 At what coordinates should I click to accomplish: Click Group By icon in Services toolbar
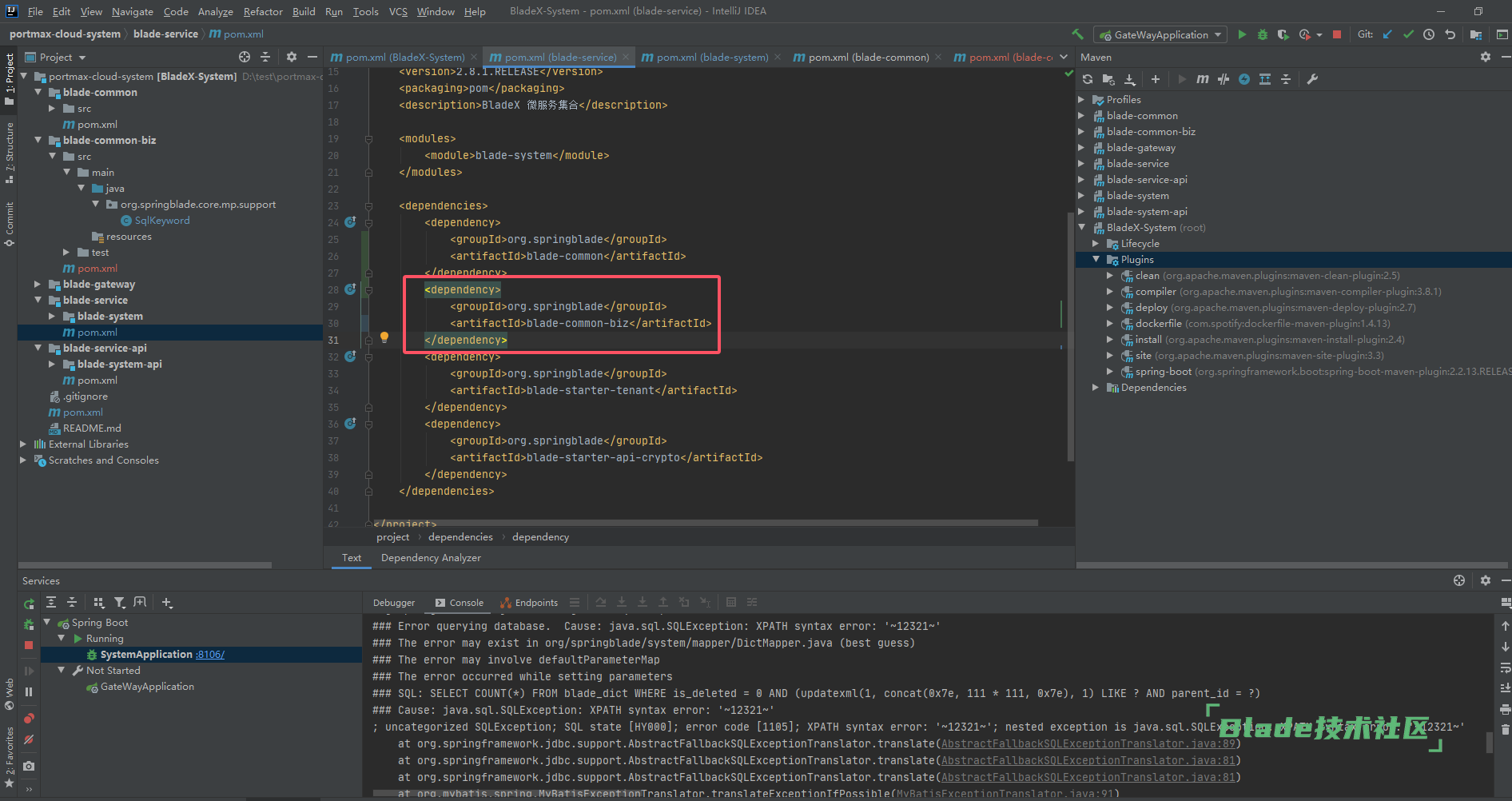pyautogui.click(x=99, y=603)
